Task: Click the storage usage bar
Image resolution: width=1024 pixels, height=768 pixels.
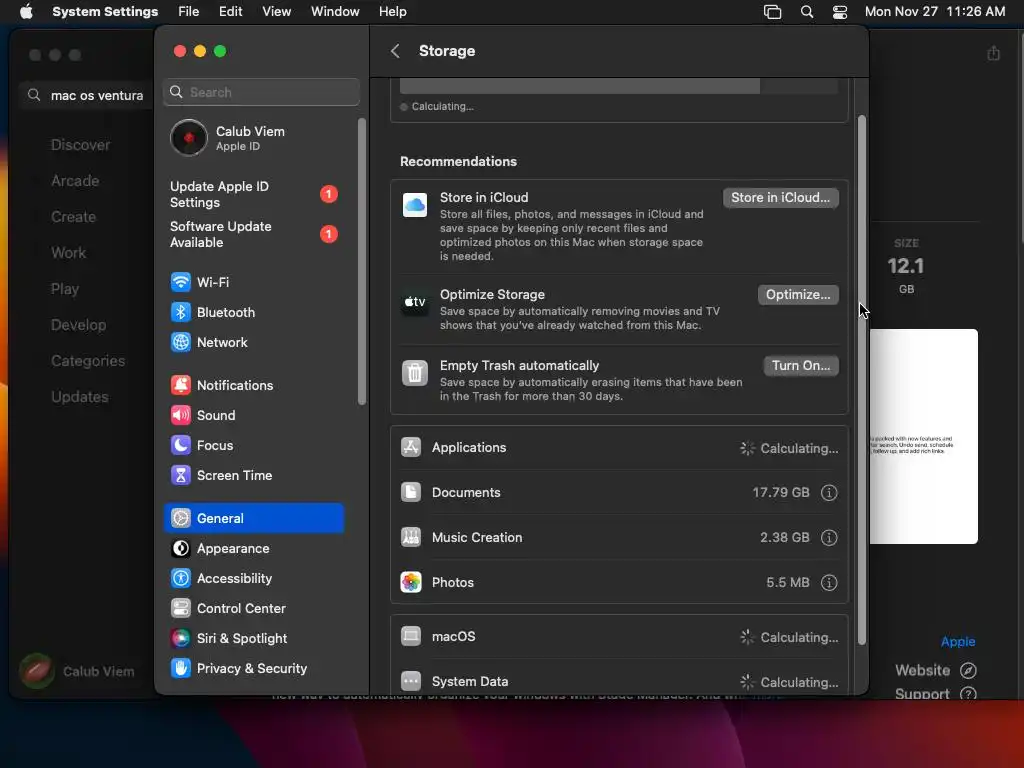Action: [618, 86]
